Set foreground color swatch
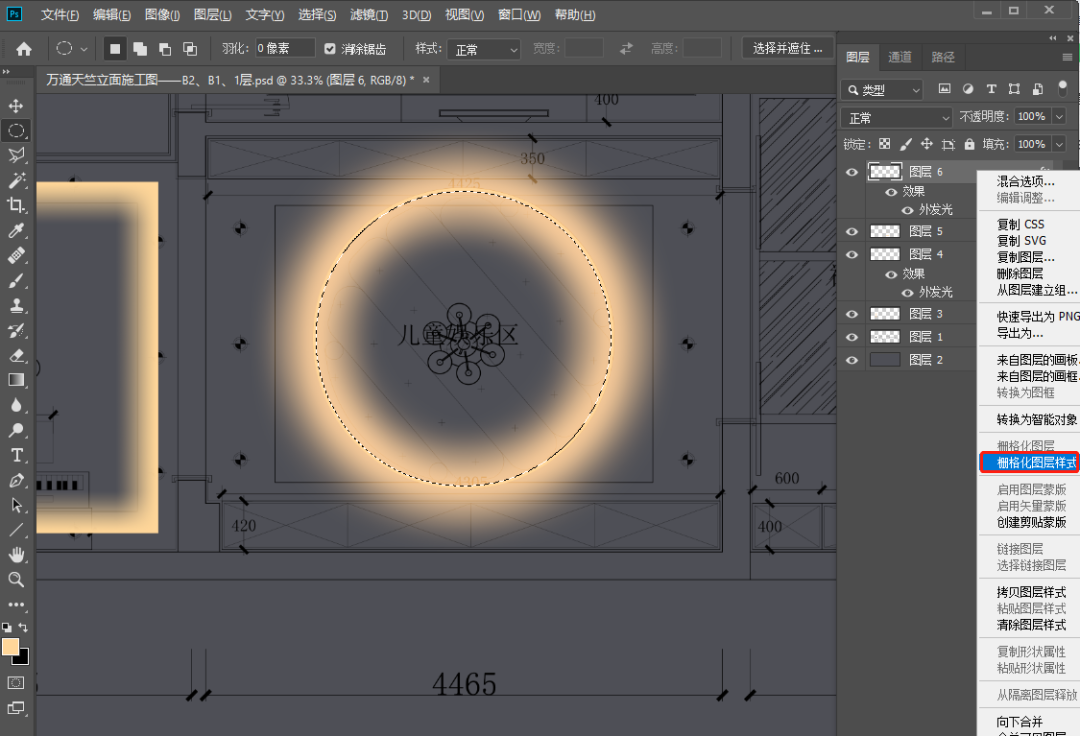This screenshot has height=736, width=1080. tap(10, 646)
